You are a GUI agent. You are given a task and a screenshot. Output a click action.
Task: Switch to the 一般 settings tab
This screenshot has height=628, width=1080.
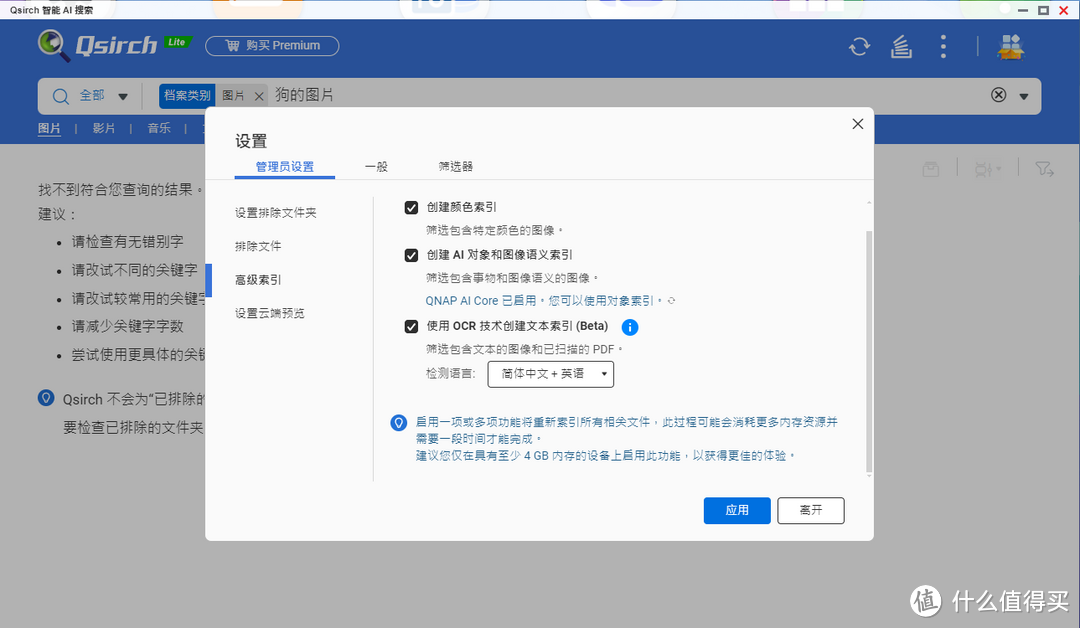[x=376, y=167]
